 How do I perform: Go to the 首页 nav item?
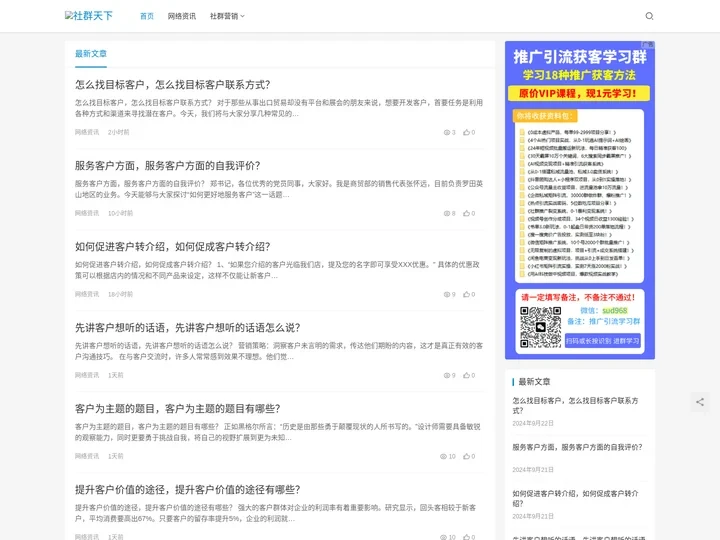pos(147,16)
